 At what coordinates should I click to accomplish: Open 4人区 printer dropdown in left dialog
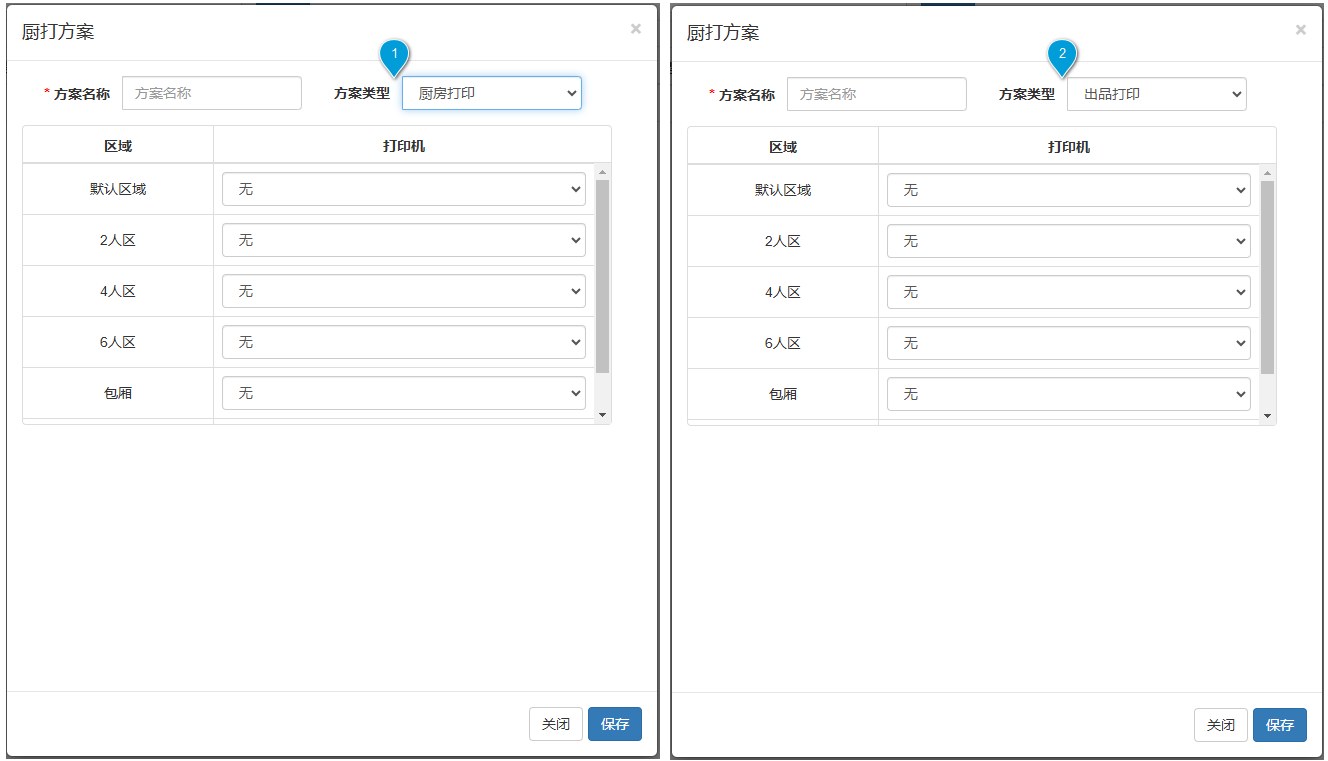tap(404, 291)
